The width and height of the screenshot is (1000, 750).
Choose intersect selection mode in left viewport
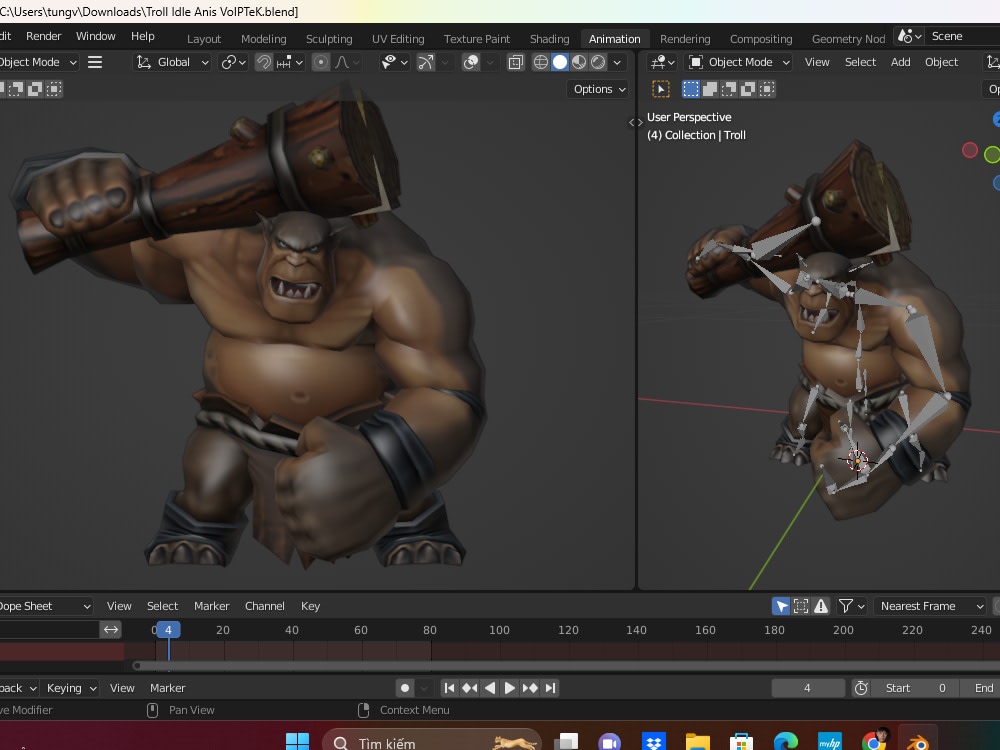click(54, 89)
